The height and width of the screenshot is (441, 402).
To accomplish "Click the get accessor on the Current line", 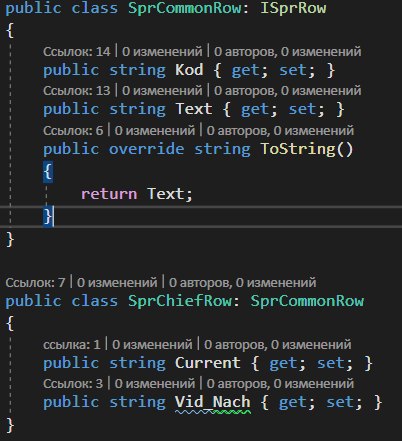I will 283,363.
